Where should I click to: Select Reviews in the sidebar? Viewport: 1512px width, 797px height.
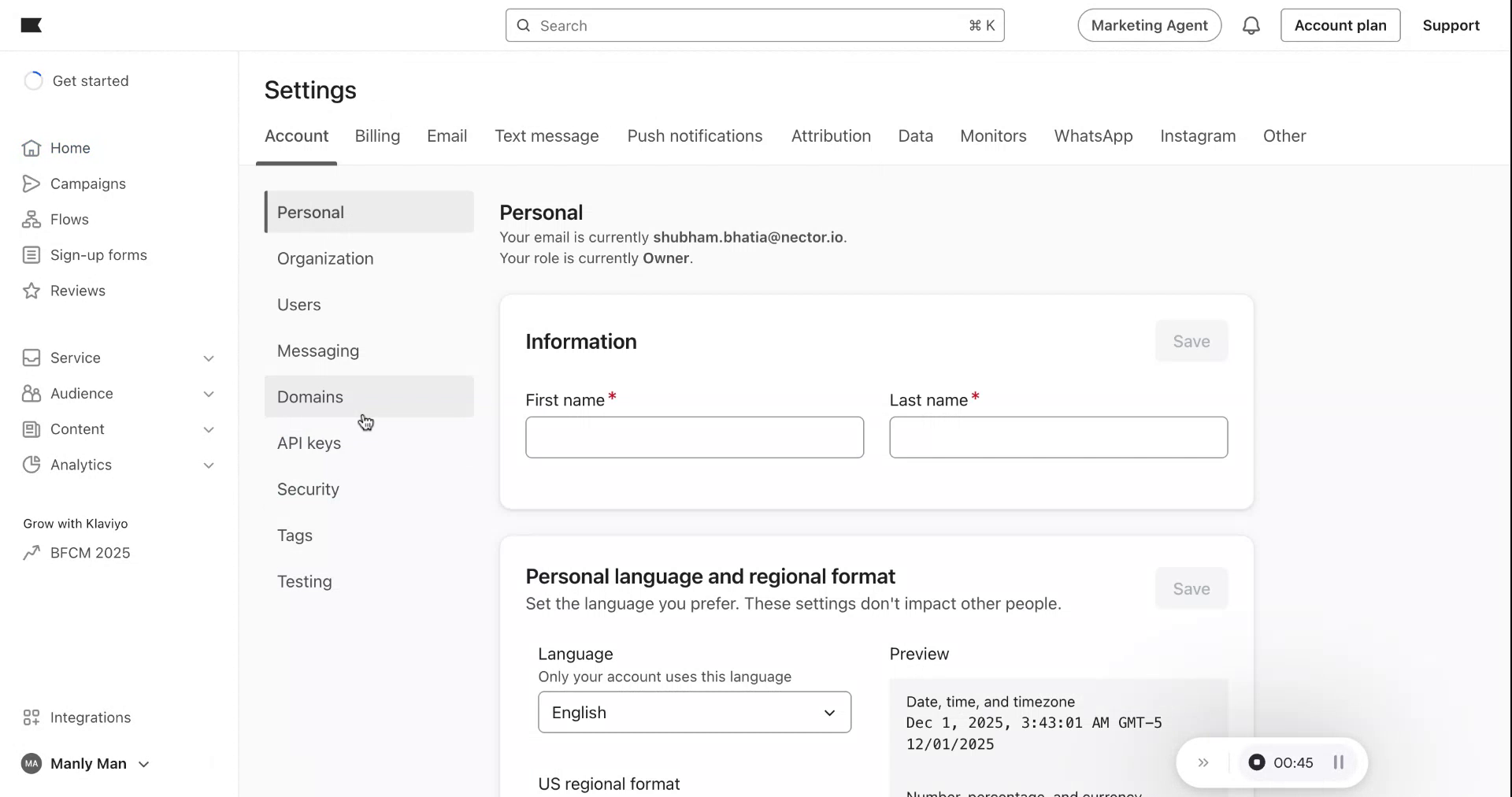pyautogui.click(x=78, y=291)
